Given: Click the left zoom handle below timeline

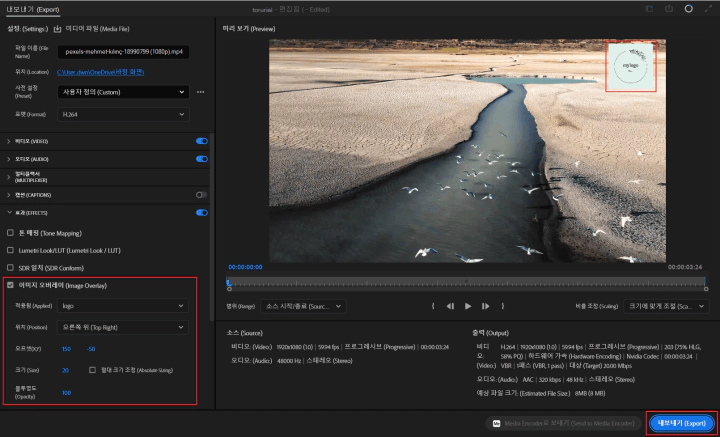Looking at the screenshot, I should point(229,289).
